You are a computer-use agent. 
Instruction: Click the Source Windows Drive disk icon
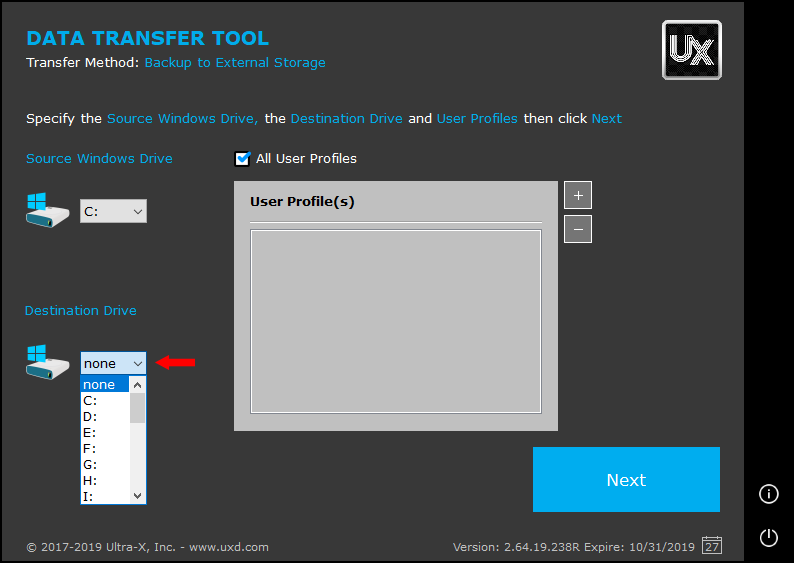click(47, 210)
